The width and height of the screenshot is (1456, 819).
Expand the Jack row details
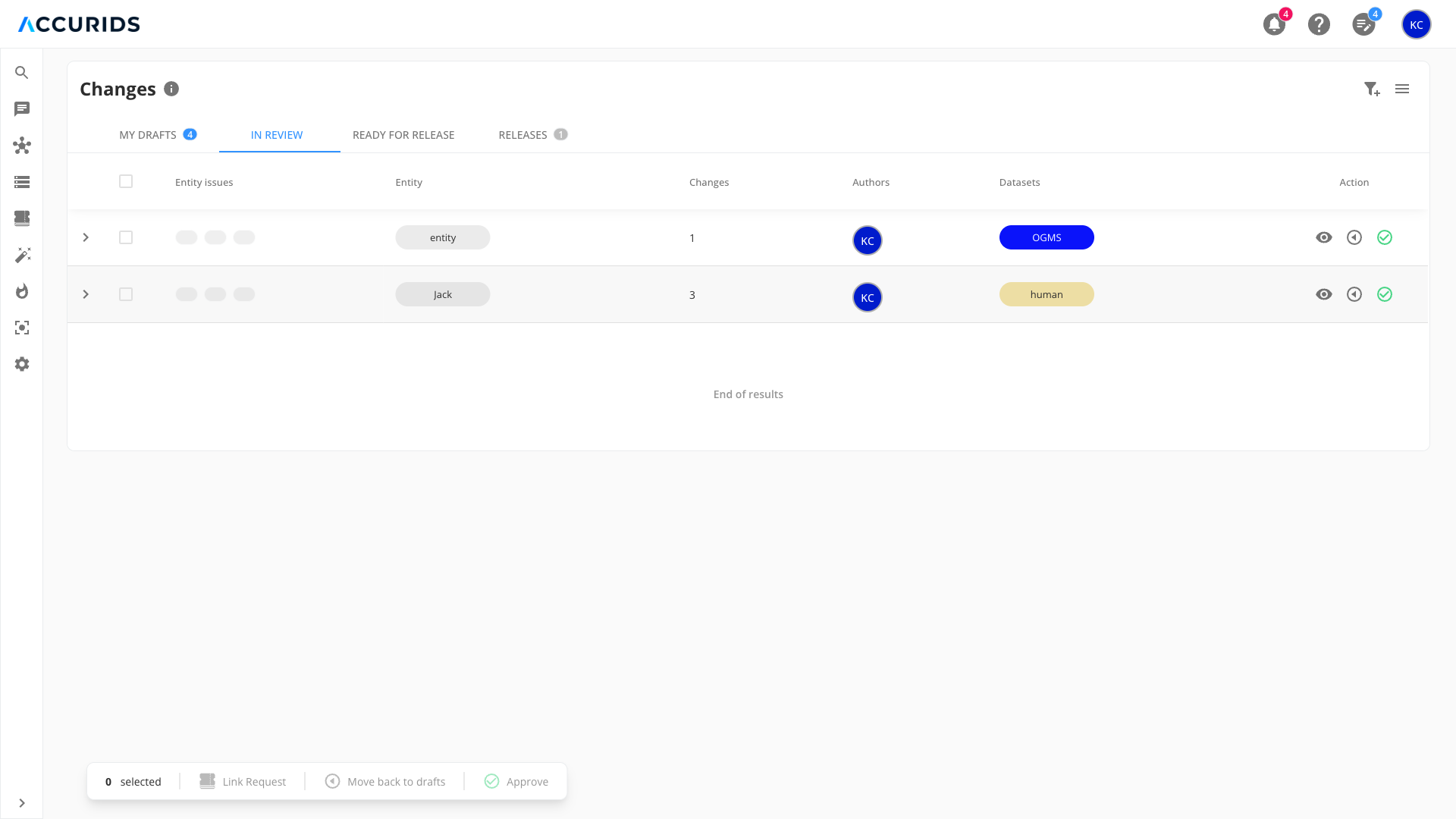(x=86, y=293)
